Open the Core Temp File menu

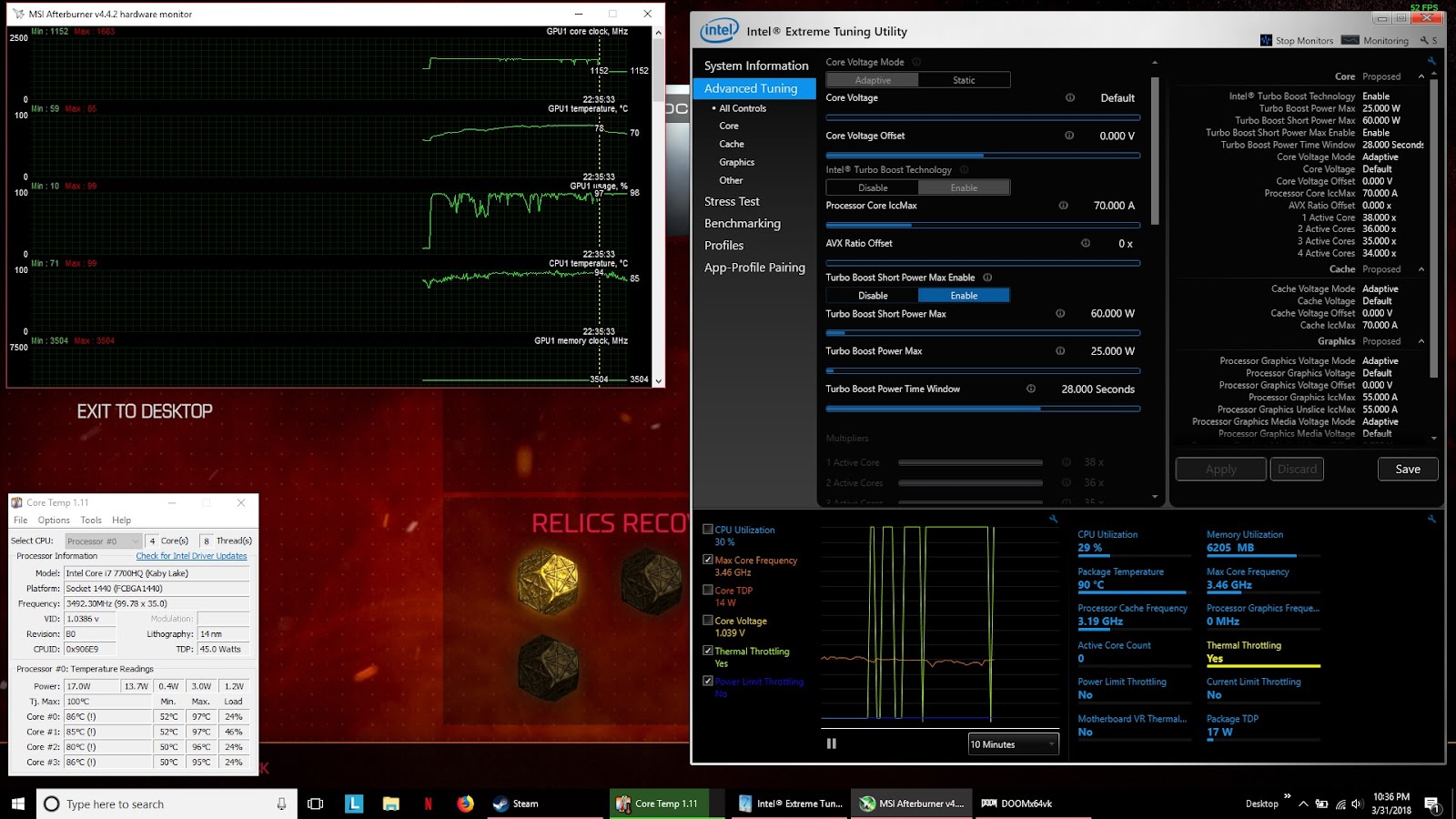pos(21,521)
